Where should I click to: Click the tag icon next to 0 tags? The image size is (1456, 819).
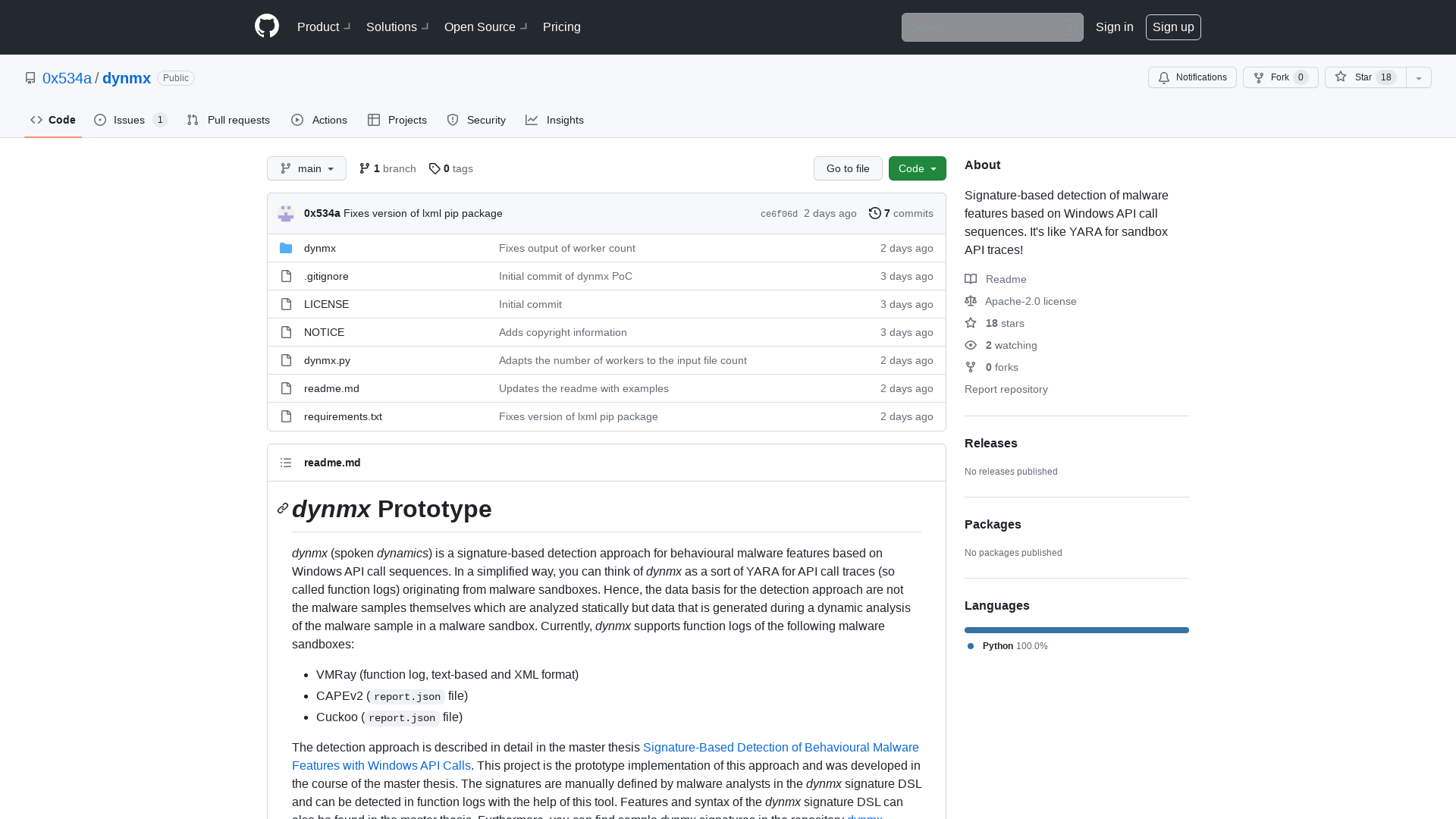(x=435, y=168)
